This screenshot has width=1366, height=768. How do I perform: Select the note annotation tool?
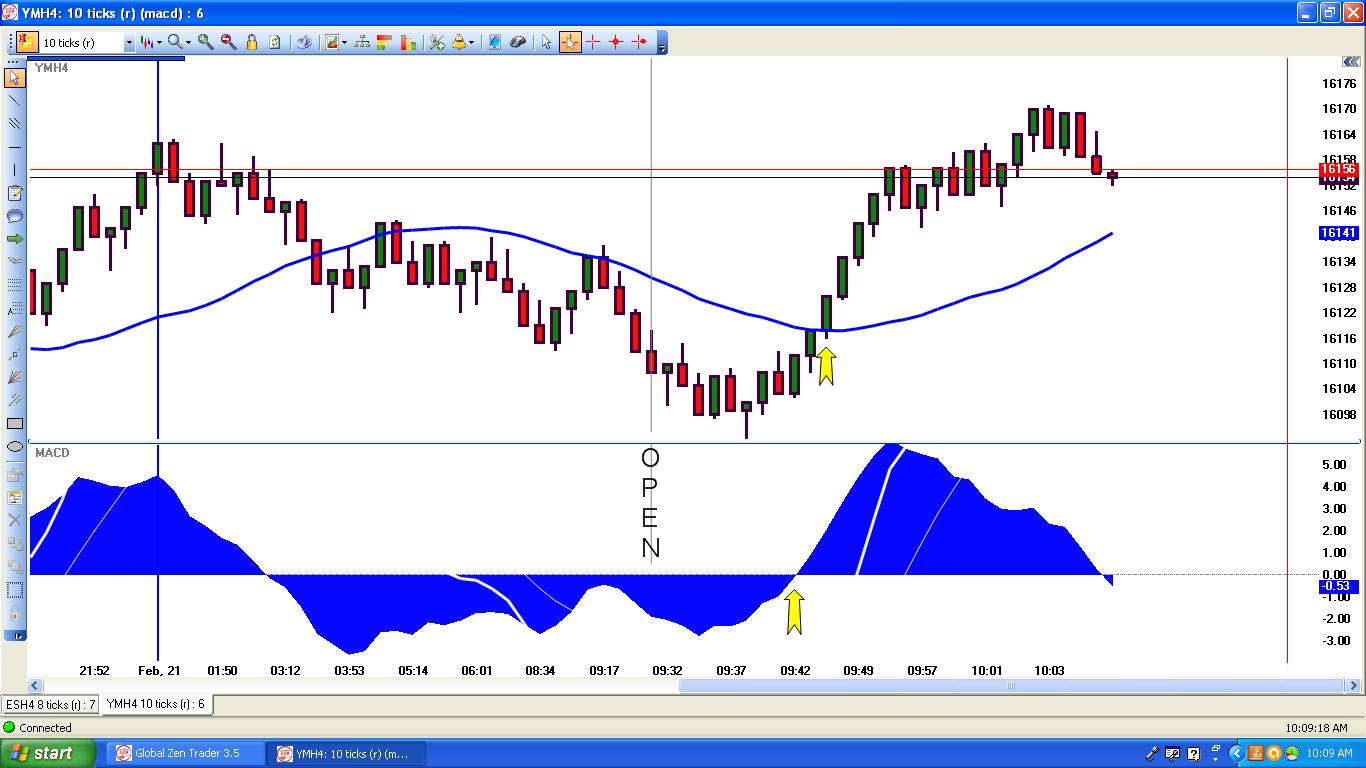click(14, 193)
